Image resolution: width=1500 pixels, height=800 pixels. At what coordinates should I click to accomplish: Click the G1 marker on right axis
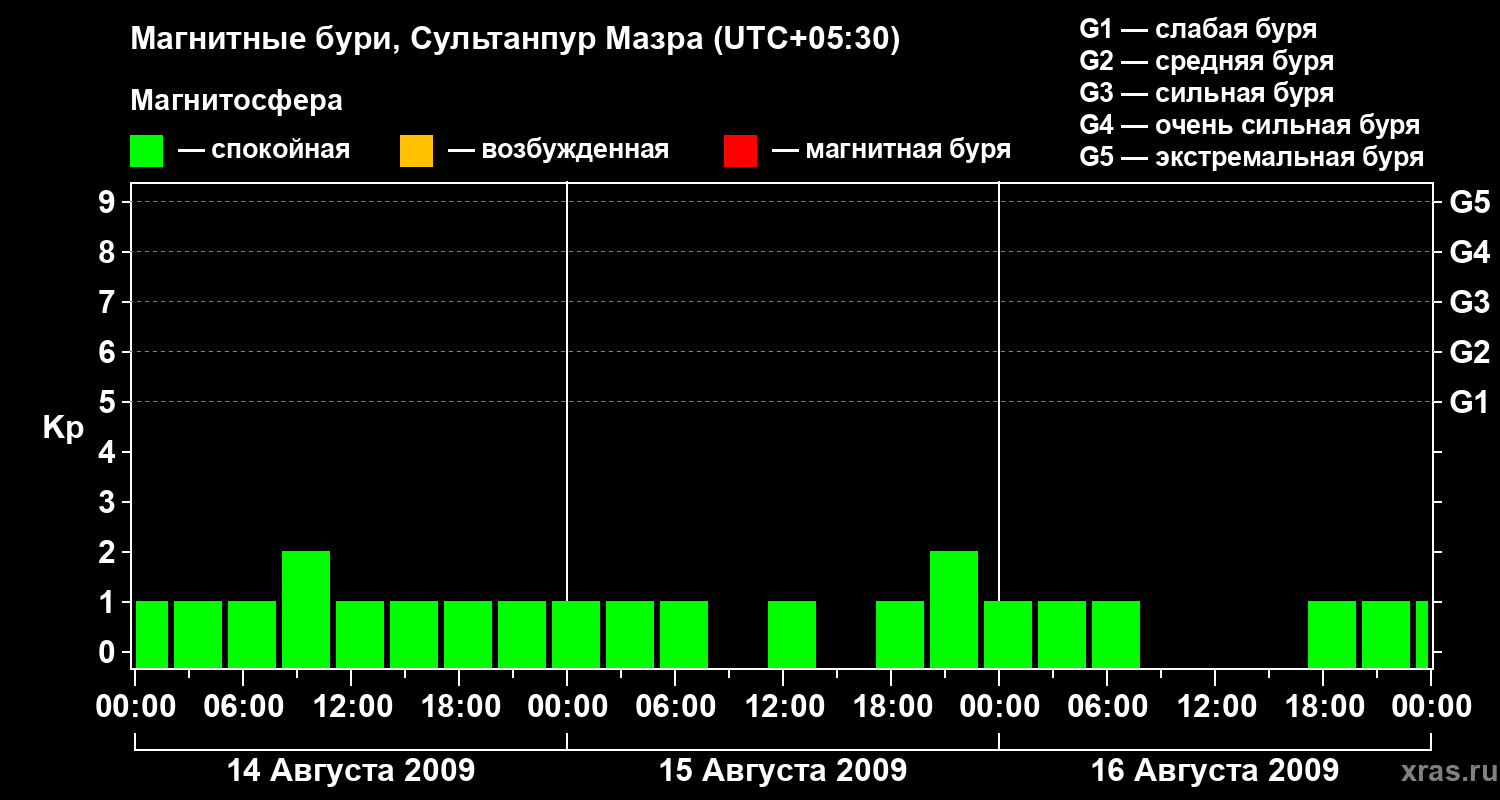coord(1469,403)
